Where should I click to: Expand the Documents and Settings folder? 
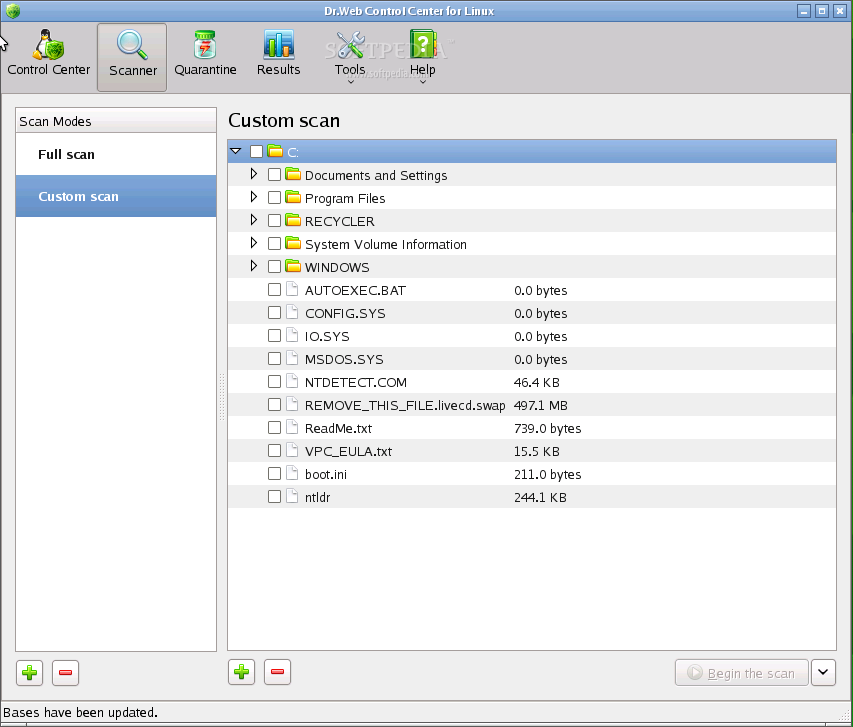point(254,174)
